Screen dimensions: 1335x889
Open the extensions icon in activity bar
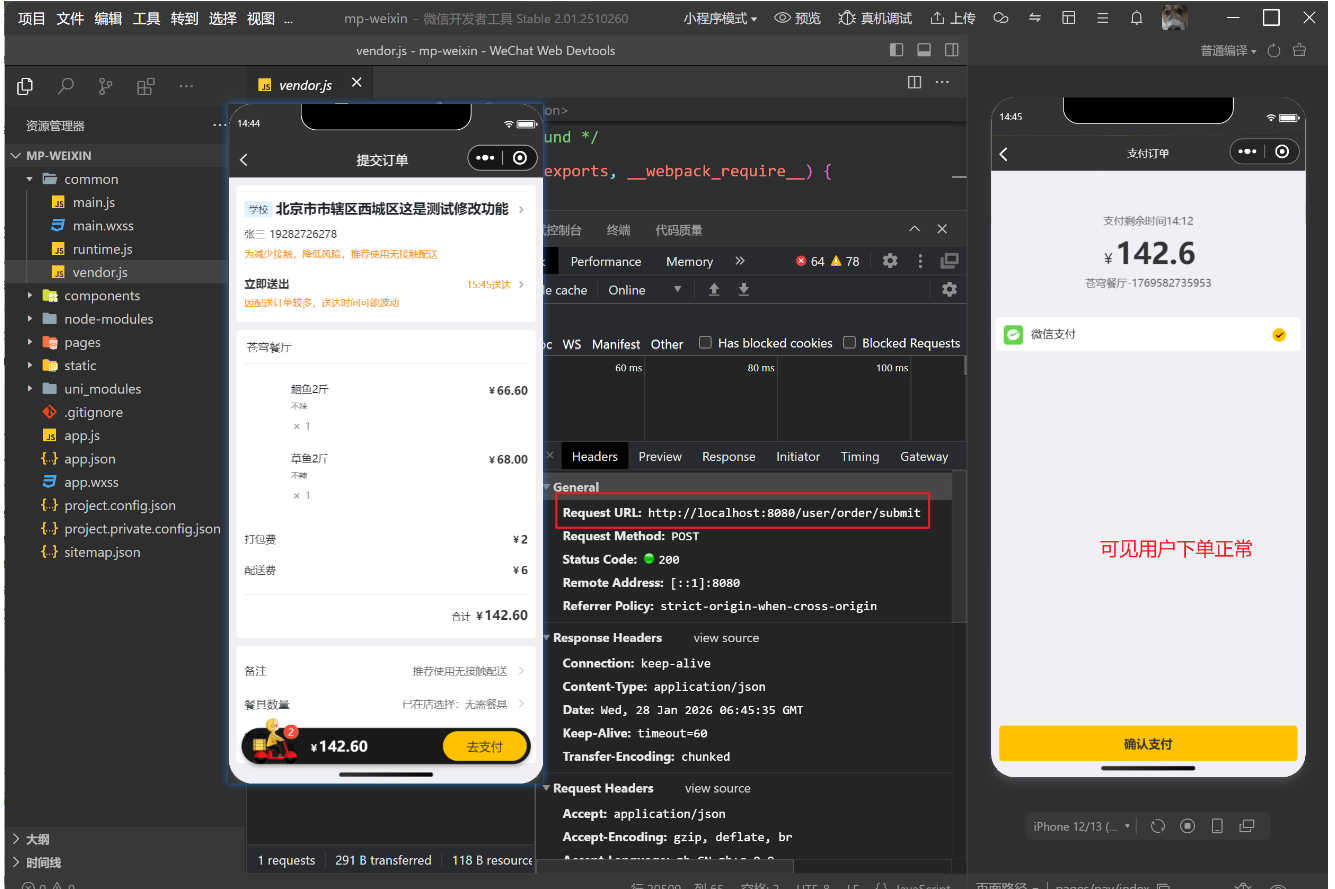[x=146, y=86]
